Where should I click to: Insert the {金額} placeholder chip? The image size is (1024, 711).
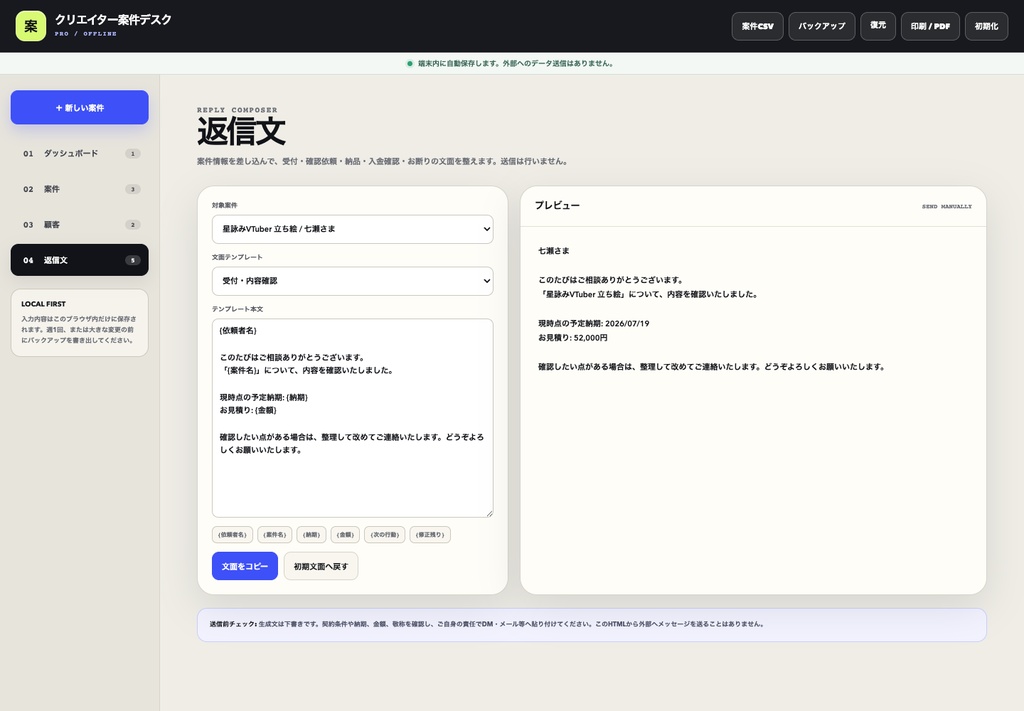click(345, 535)
